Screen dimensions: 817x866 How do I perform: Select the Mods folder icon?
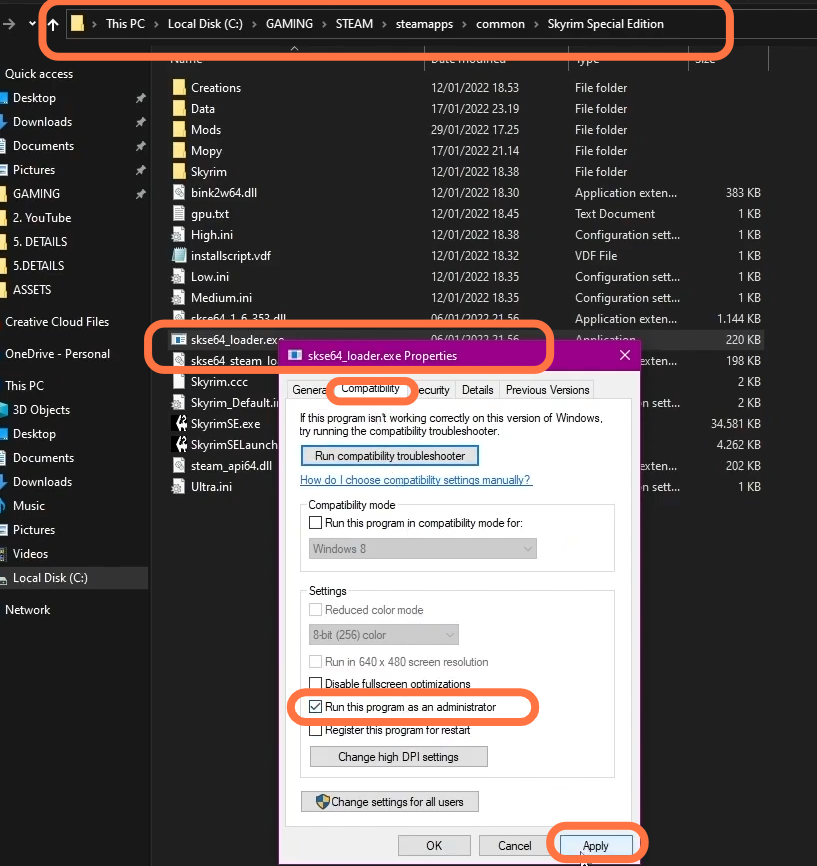(x=178, y=129)
